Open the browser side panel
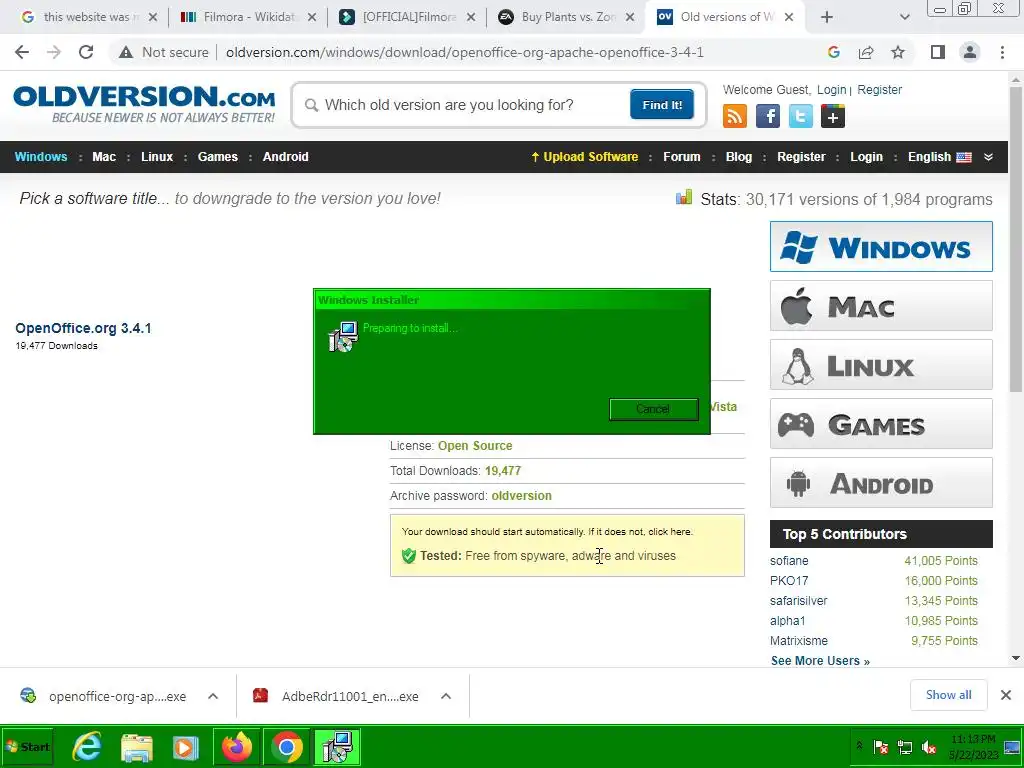The image size is (1024, 768). click(938, 52)
